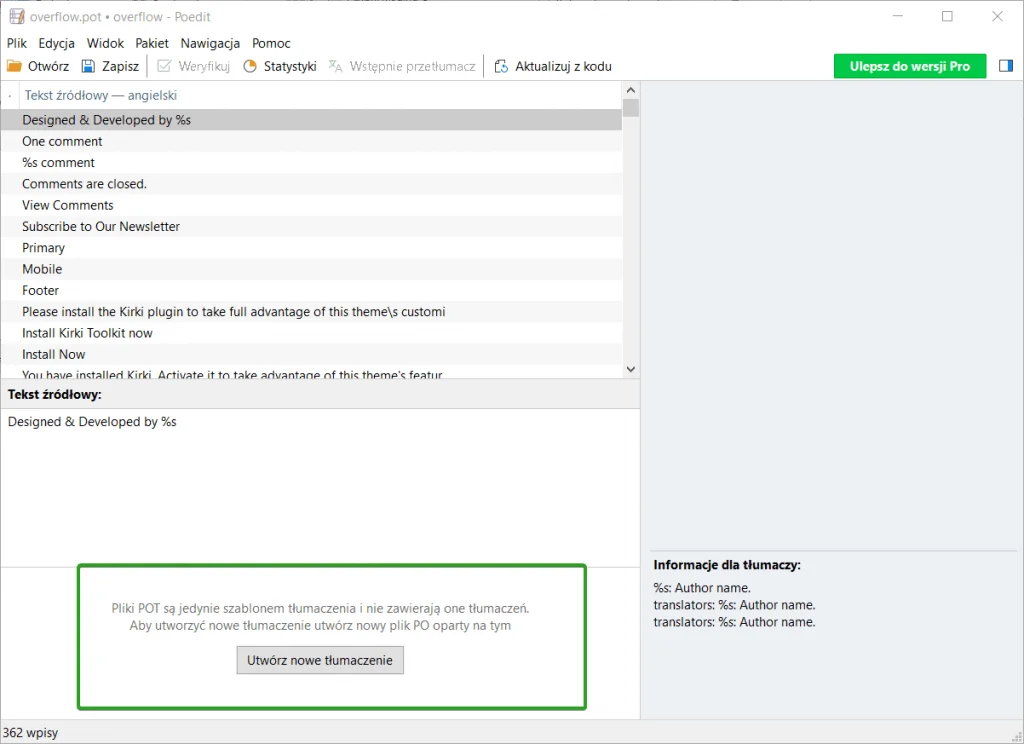Minimize the Poedit window

point(898,16)
